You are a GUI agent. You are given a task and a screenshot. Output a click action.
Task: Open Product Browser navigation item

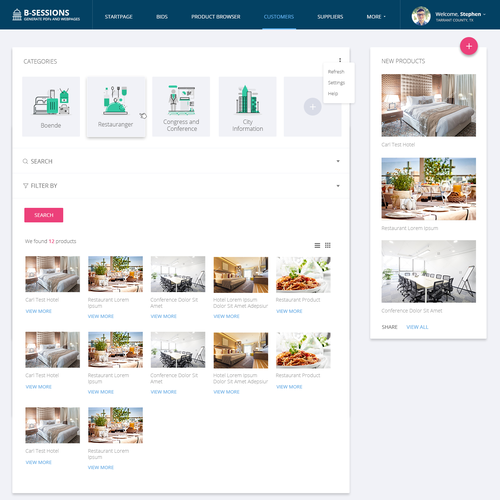[216, 17]
